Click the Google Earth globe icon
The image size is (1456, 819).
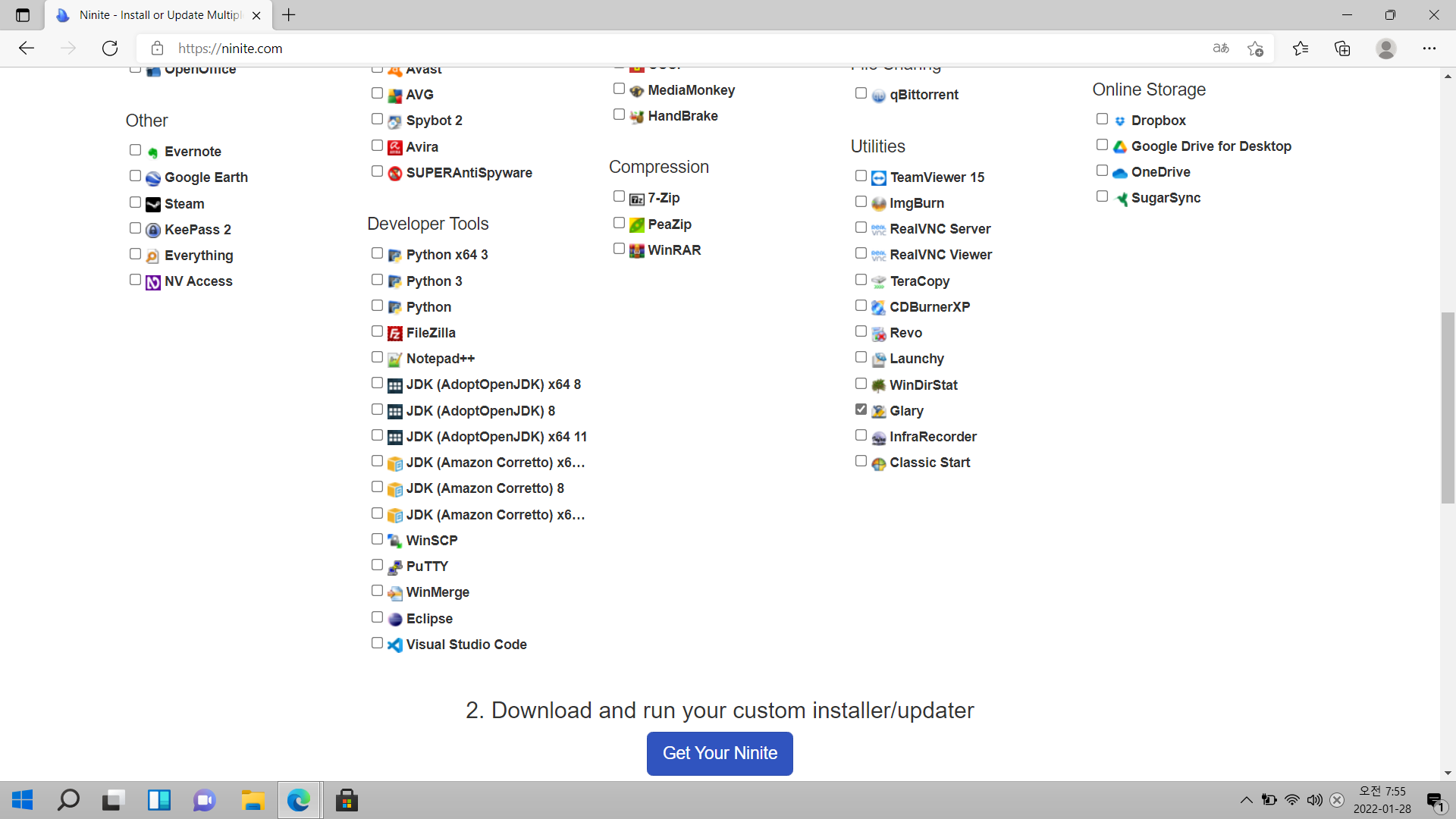tap(152, 178)
